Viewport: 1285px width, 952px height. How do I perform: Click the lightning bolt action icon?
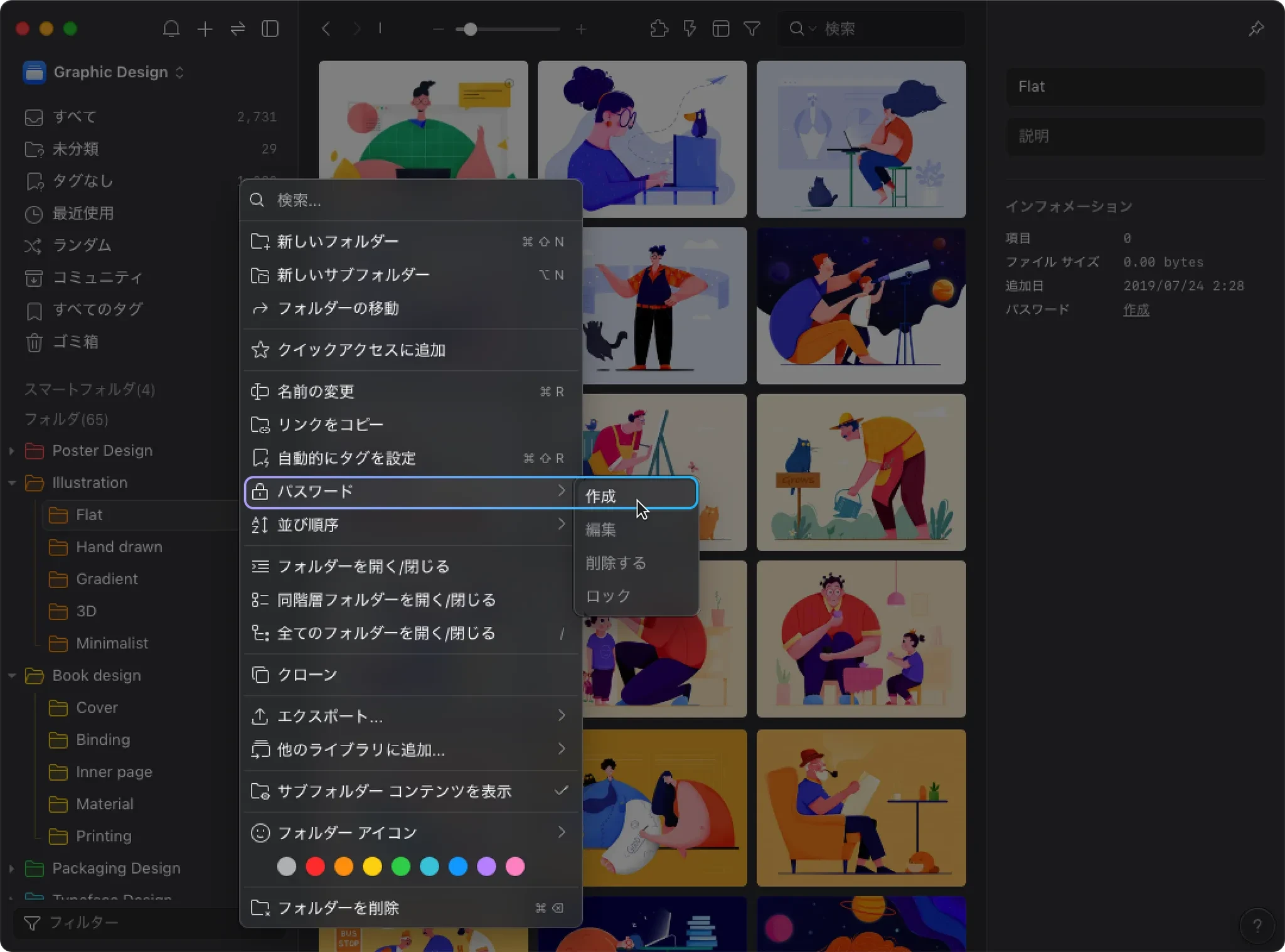[690, 29]
